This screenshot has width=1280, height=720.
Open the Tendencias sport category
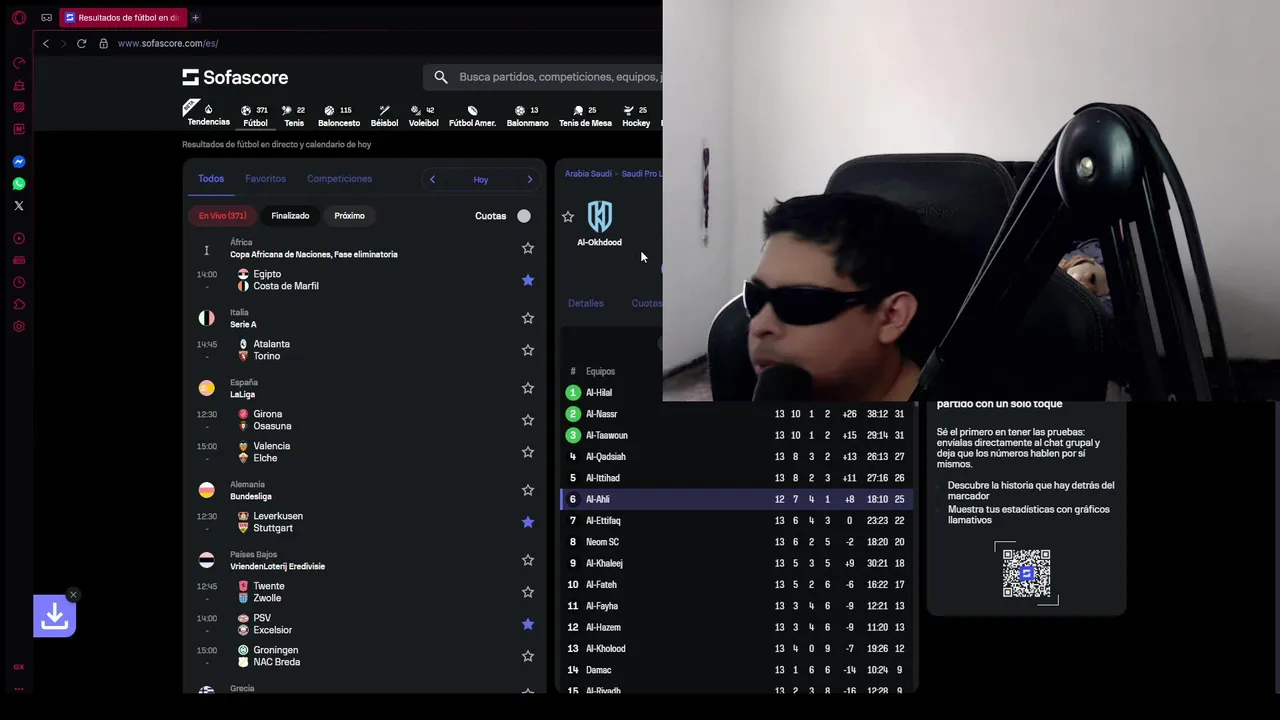click(208, 114)
